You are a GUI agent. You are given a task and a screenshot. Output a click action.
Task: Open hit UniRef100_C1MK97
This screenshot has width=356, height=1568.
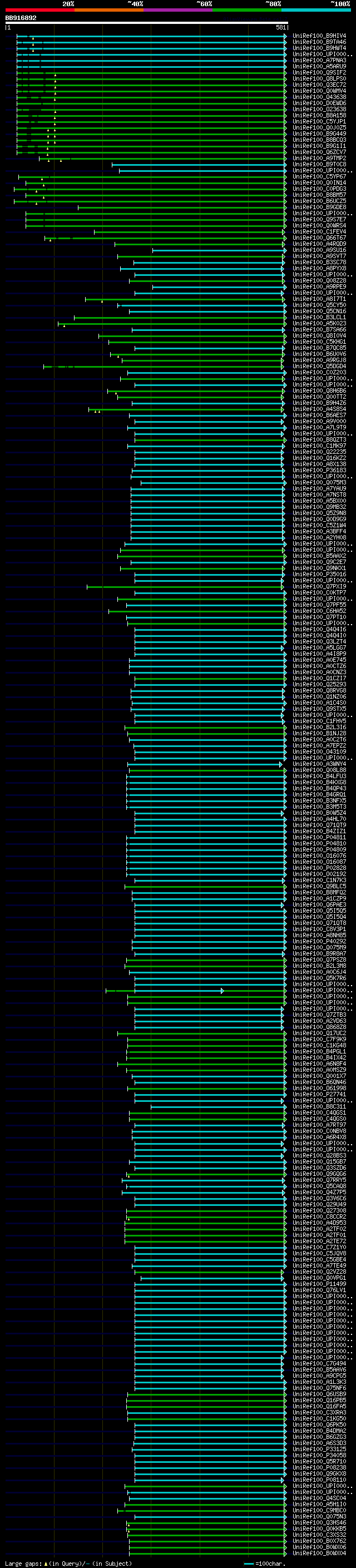click(x=319, y=446)
